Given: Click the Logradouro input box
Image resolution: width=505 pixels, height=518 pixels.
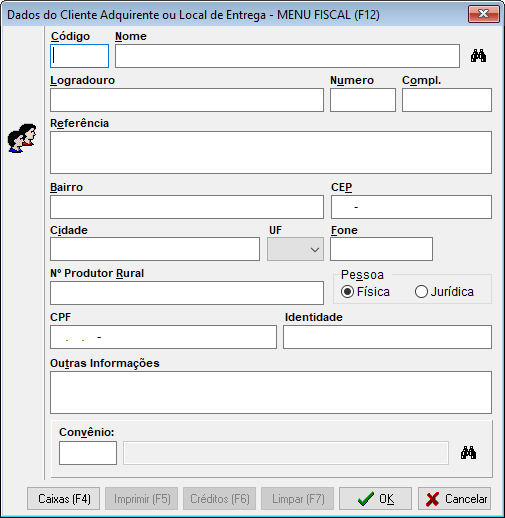Looking at the screenshot, I should click(x=187, y=100).
